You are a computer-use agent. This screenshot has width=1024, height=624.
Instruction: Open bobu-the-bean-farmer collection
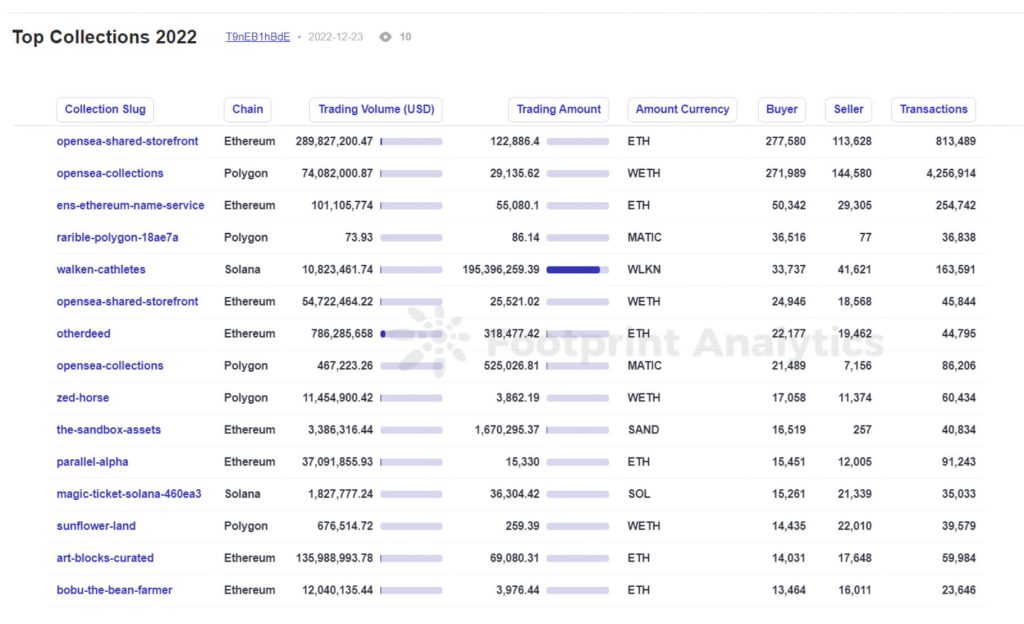114,590
